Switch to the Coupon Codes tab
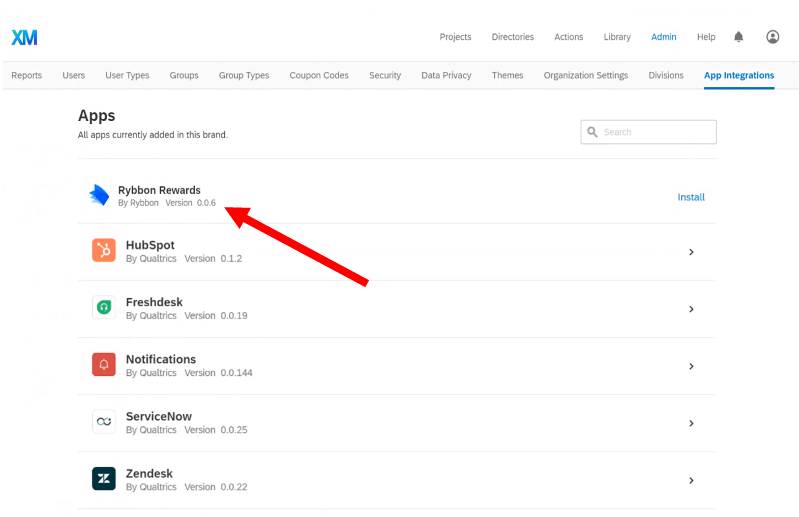Viewport: 799px width, 517px height. [x=319, y=75]
